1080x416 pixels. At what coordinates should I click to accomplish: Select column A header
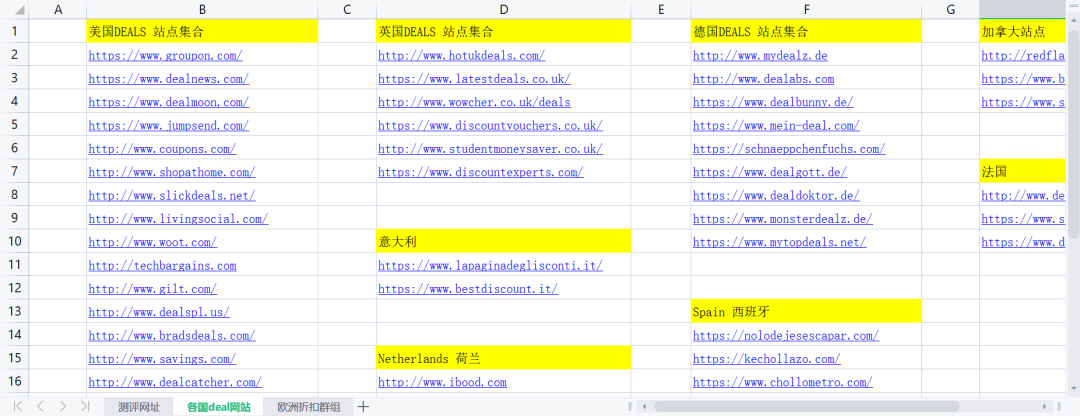(x=58, y=10)
